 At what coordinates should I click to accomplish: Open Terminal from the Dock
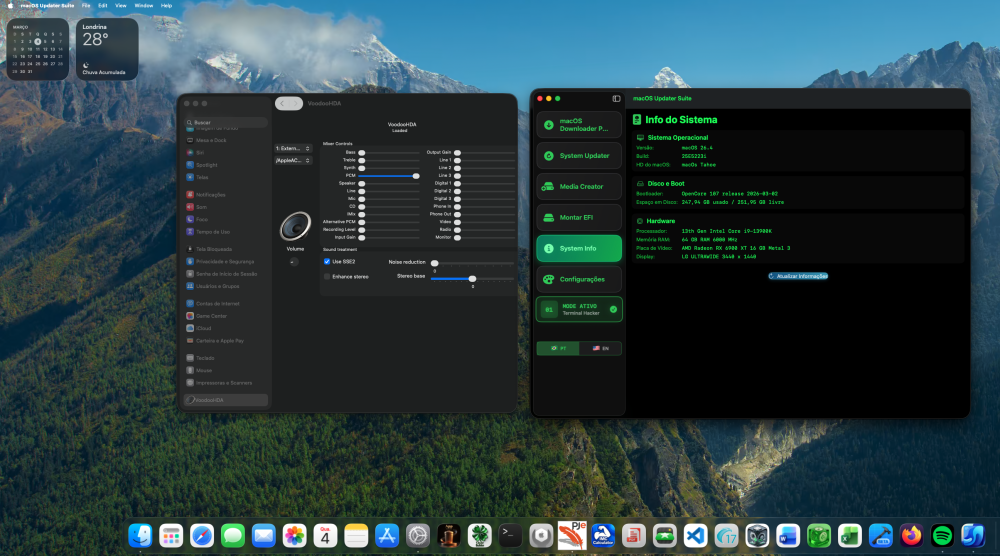(x=510, y=536)
